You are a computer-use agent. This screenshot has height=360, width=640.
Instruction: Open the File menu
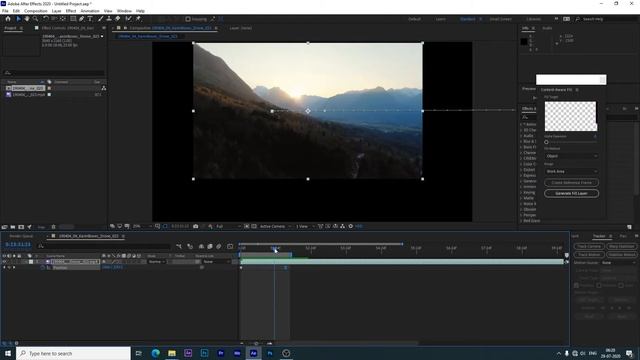[5, 11]
